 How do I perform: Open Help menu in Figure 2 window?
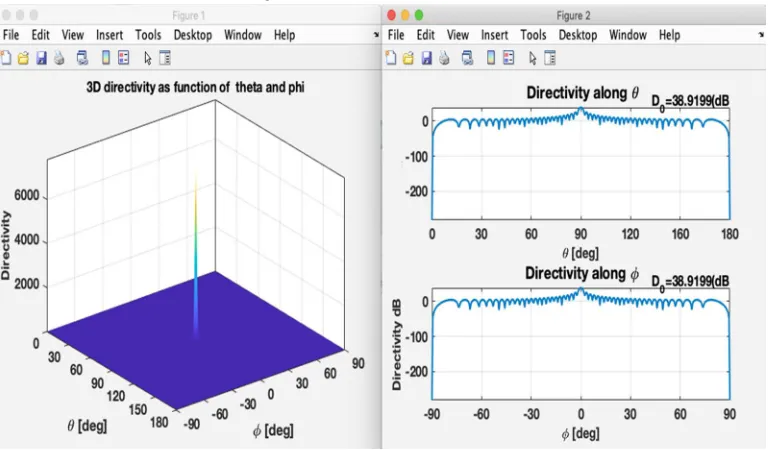click(670, 35)
